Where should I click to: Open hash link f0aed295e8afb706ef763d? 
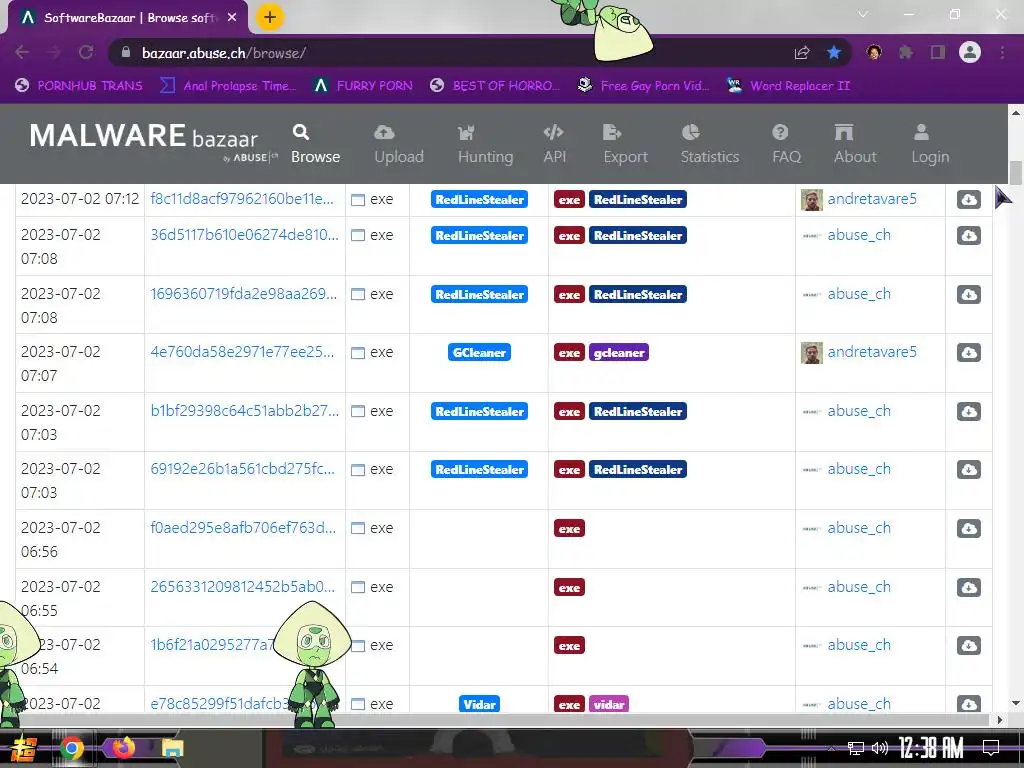[x=243, y=528]
